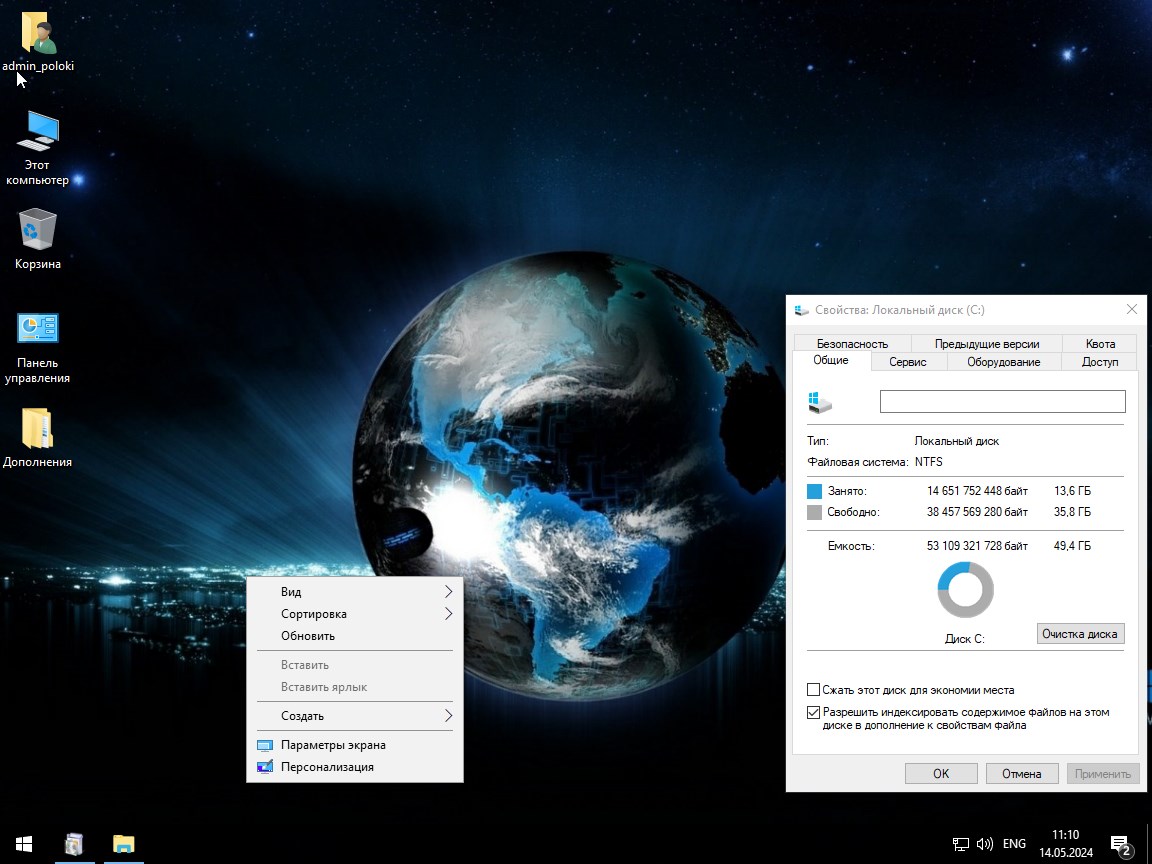Click the Параметры экрана monitor icon
1152x864 pixels.
(x=265, y=745)
